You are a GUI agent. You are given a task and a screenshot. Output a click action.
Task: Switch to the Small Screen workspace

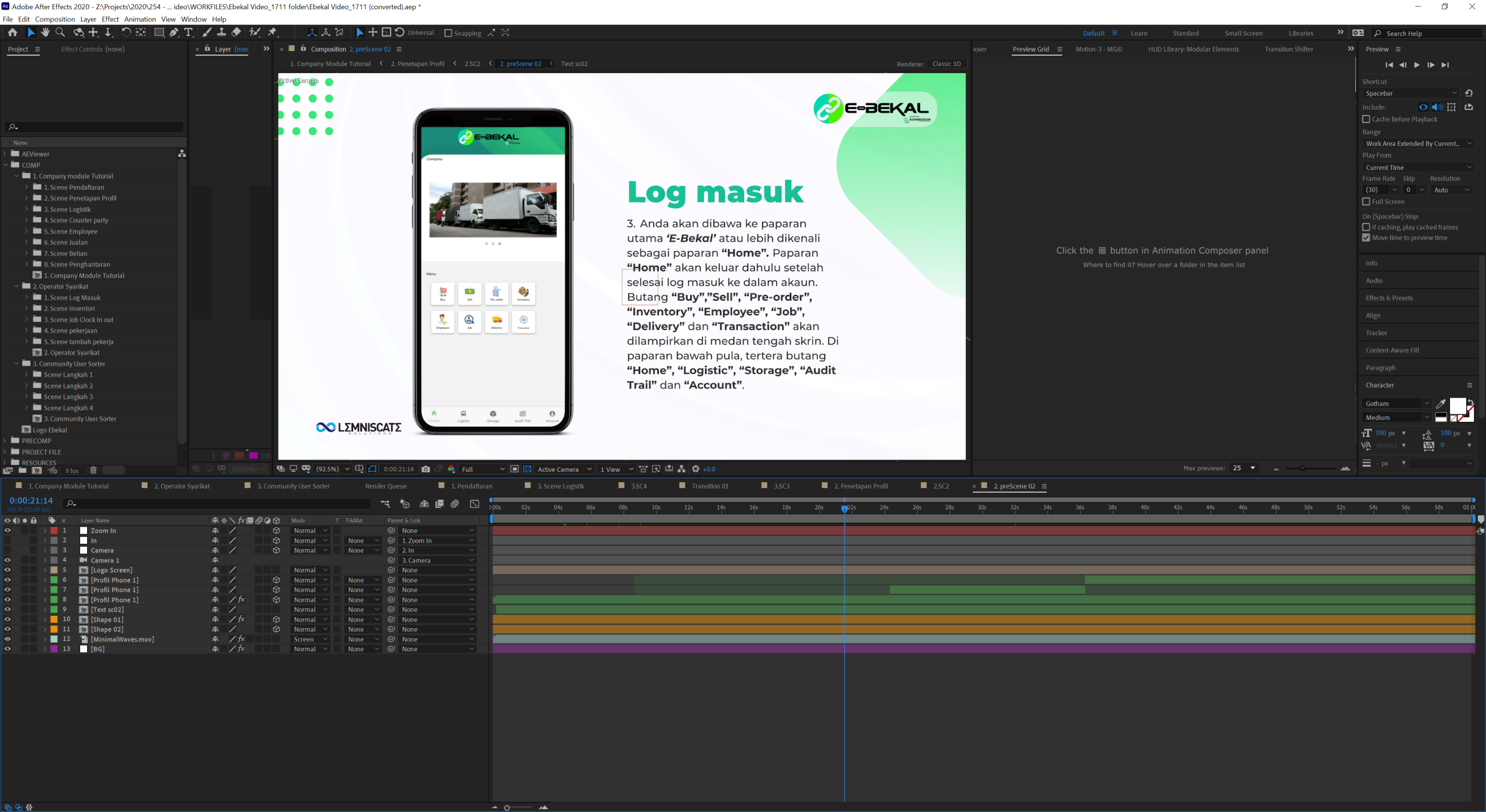point(1243,33)
